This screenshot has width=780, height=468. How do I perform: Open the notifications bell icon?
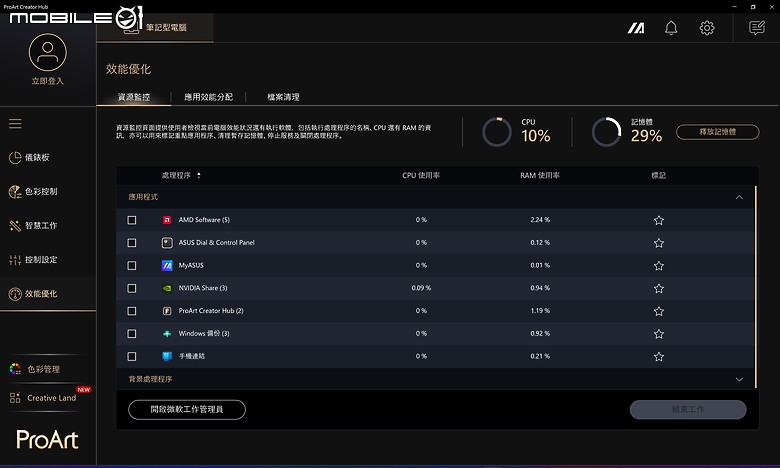coord(671,28)
